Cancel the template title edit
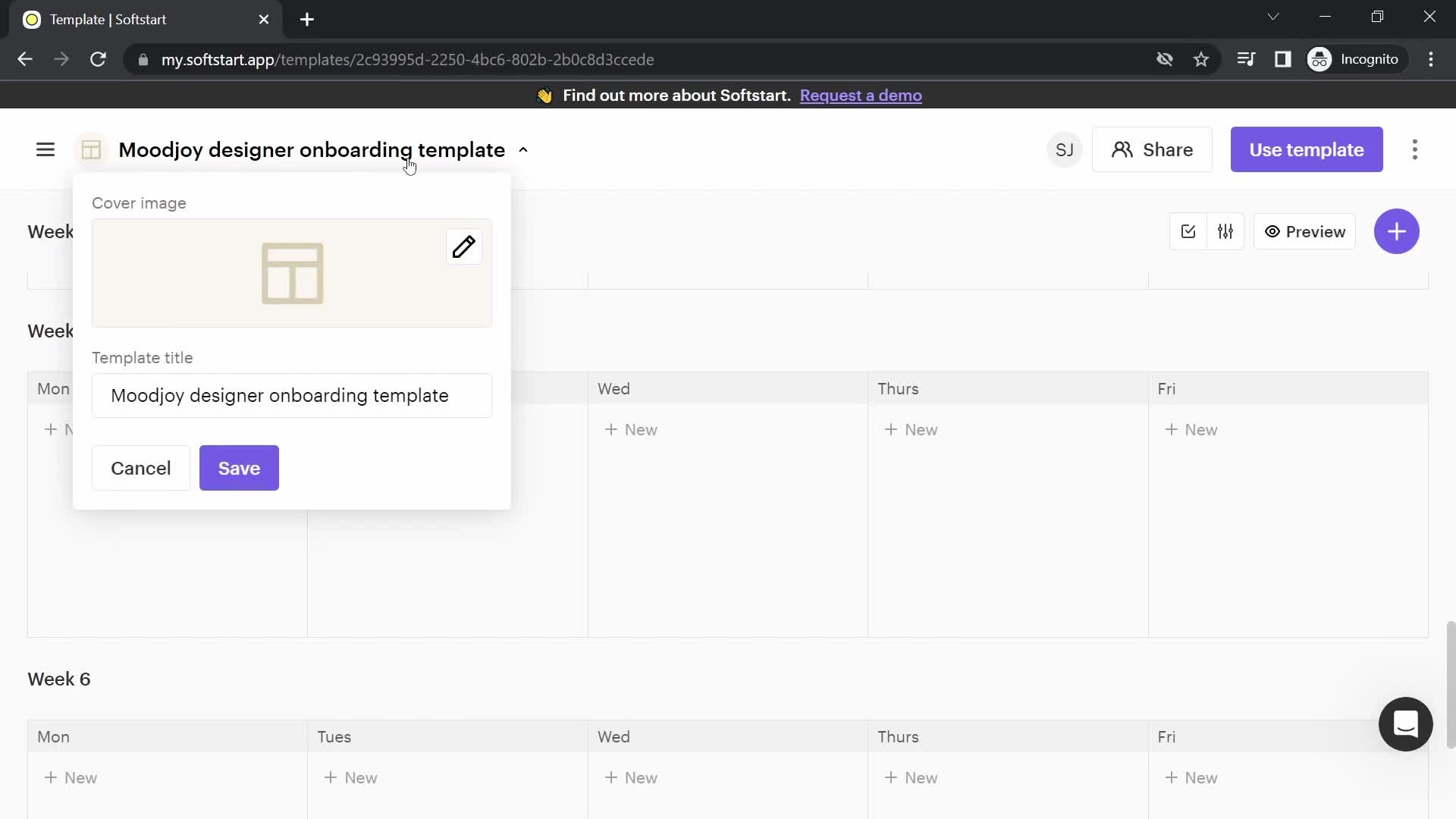 [x=141, y=468]
